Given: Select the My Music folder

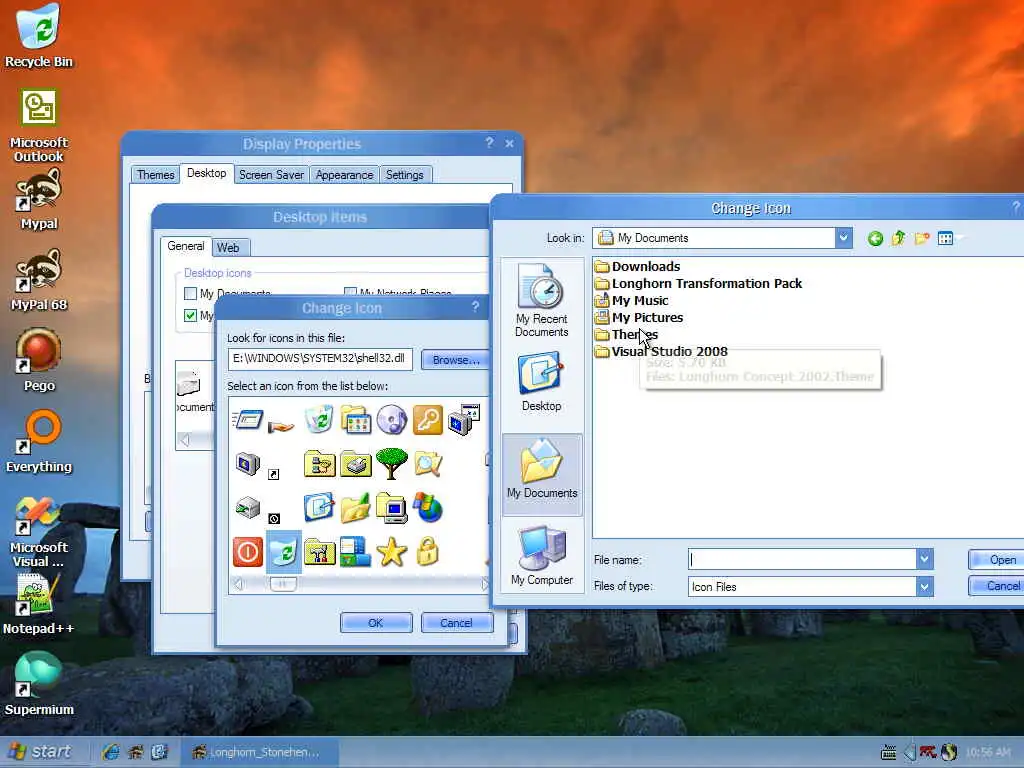Looking at the screenshot, I should click(632, 300).
